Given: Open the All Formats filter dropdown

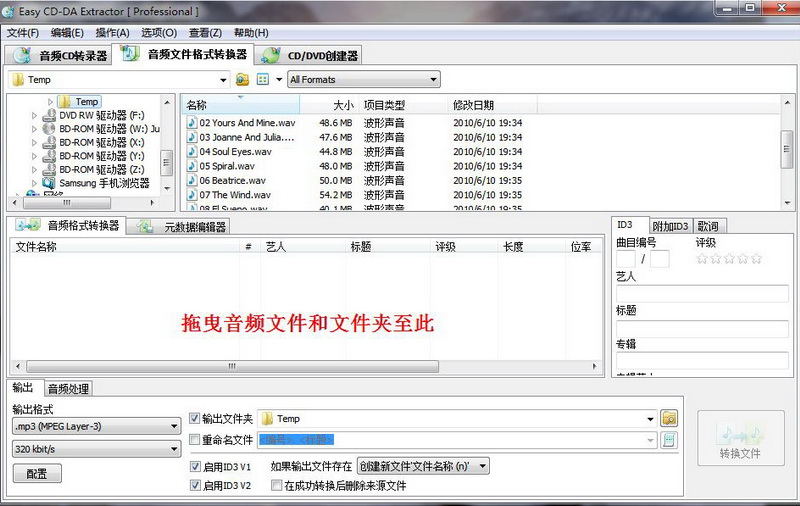Looking at the screenshot, I should [433, 80].
